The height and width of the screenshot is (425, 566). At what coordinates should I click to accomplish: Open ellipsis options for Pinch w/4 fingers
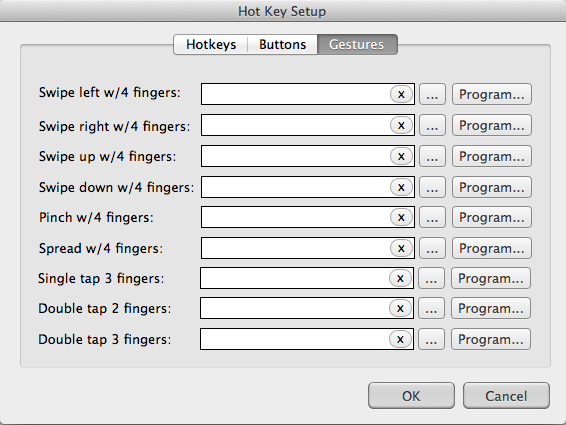point(432,217)
